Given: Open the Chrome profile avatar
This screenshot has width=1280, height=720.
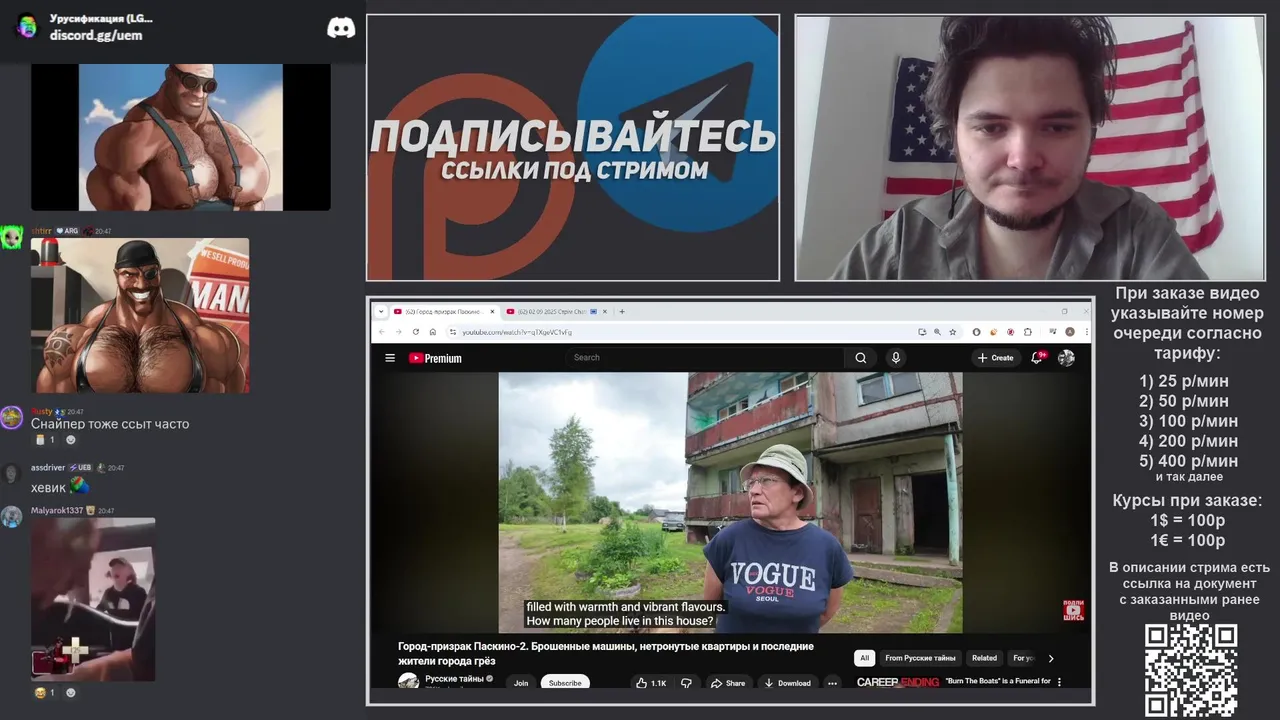Looking at the screenshot, I should click(1070, 332).
